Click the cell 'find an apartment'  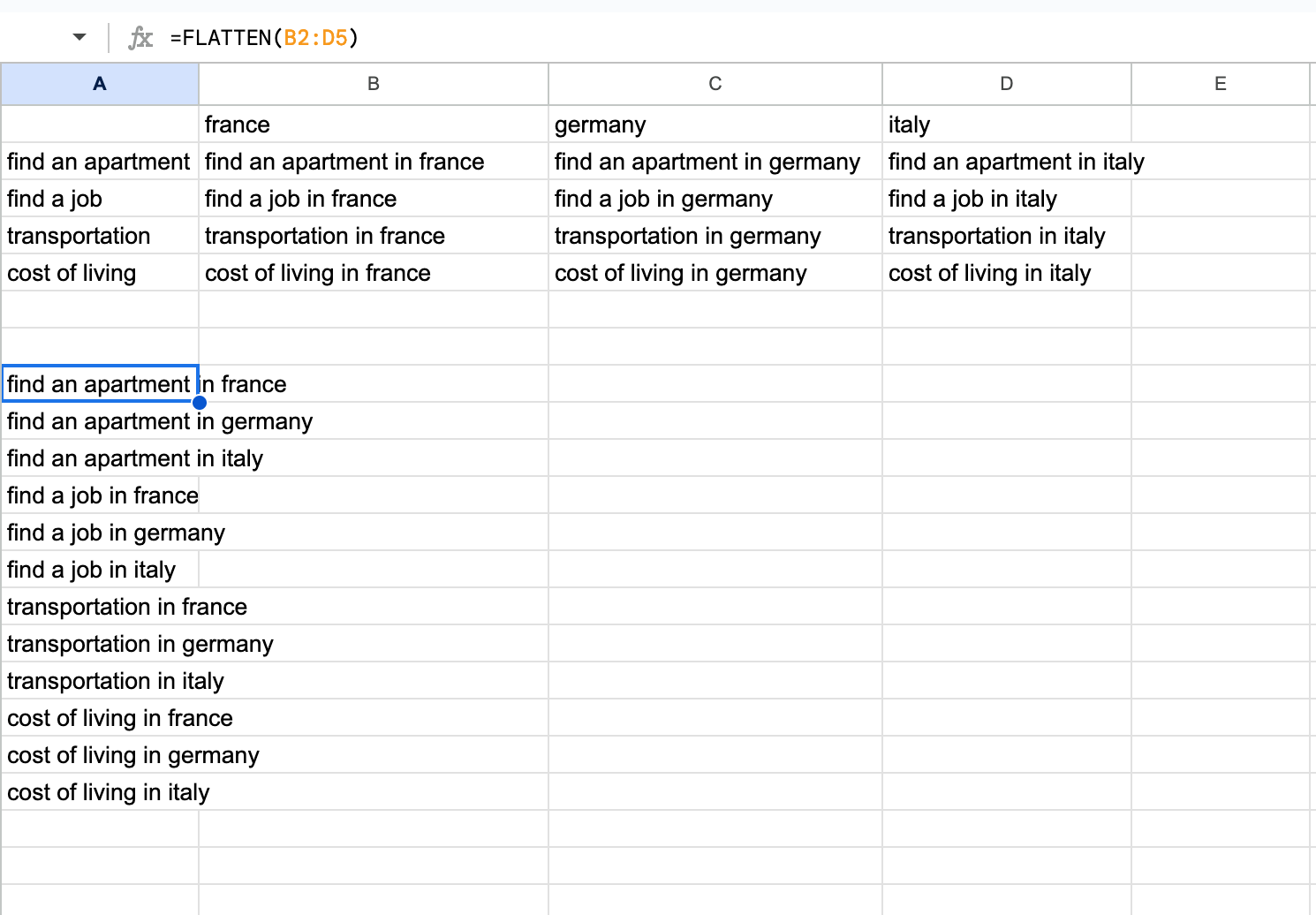click(x=98, y=161)
